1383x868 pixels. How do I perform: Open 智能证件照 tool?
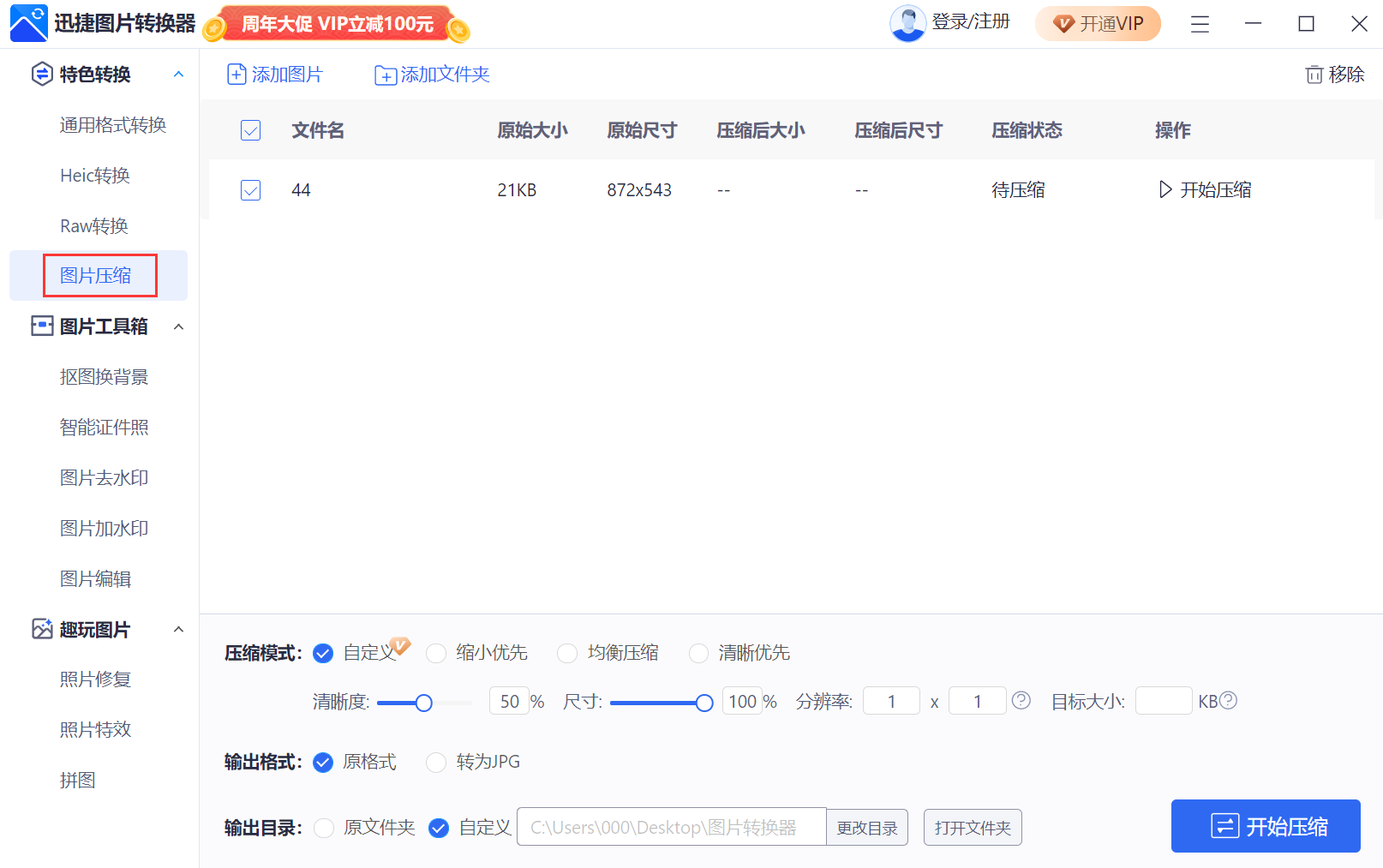[104, 428]
